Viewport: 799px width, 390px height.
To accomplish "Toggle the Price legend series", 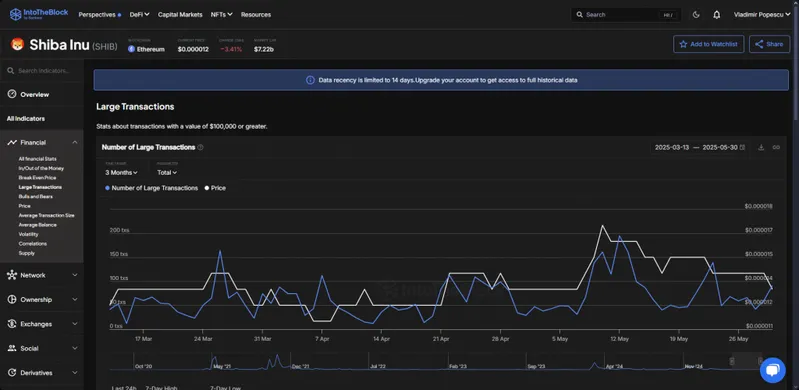I will [x=215, y=188].
